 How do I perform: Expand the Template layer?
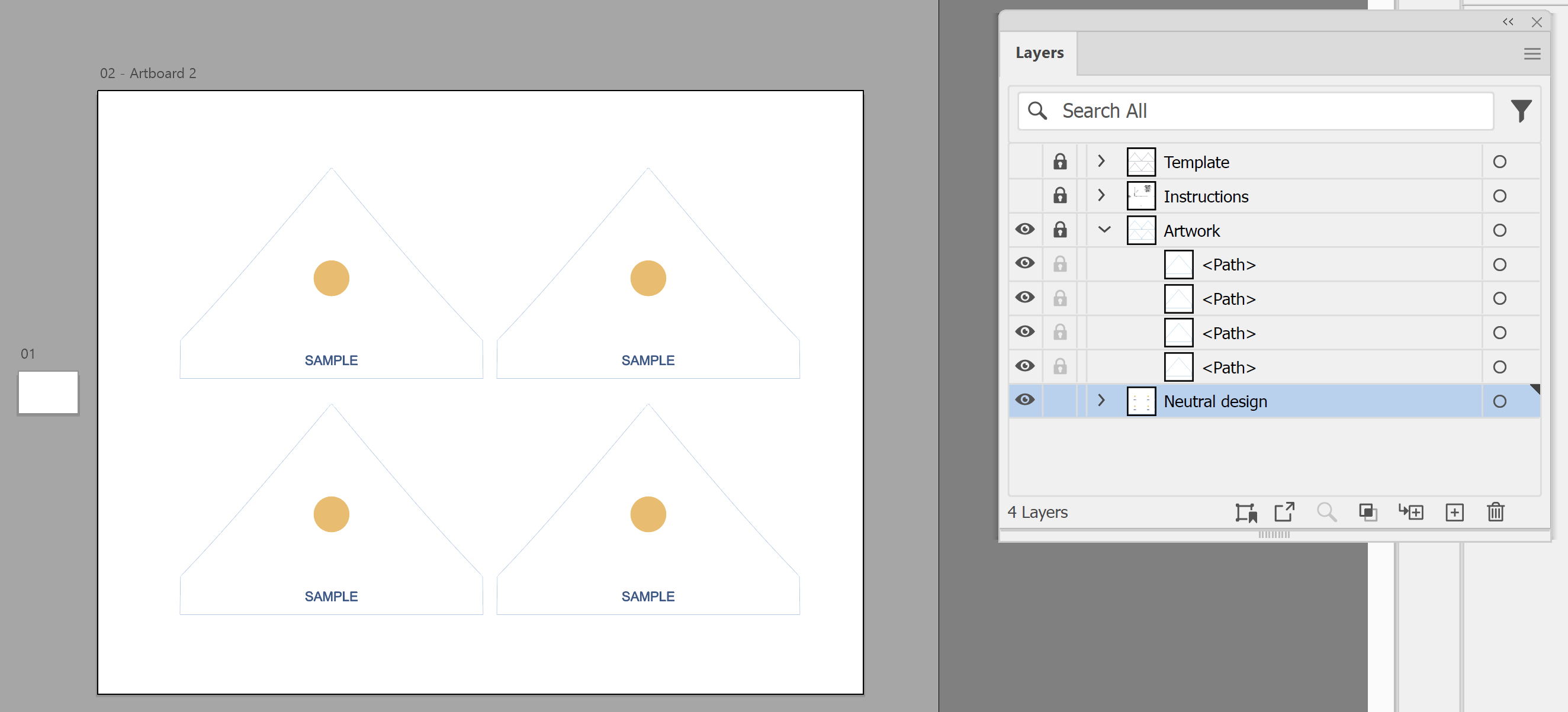click(1101, 161)
